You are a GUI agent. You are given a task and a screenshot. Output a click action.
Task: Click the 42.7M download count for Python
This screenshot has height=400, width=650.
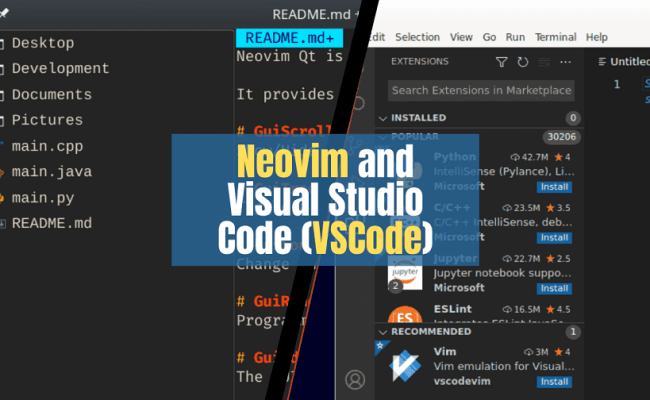tap(530, 157)
